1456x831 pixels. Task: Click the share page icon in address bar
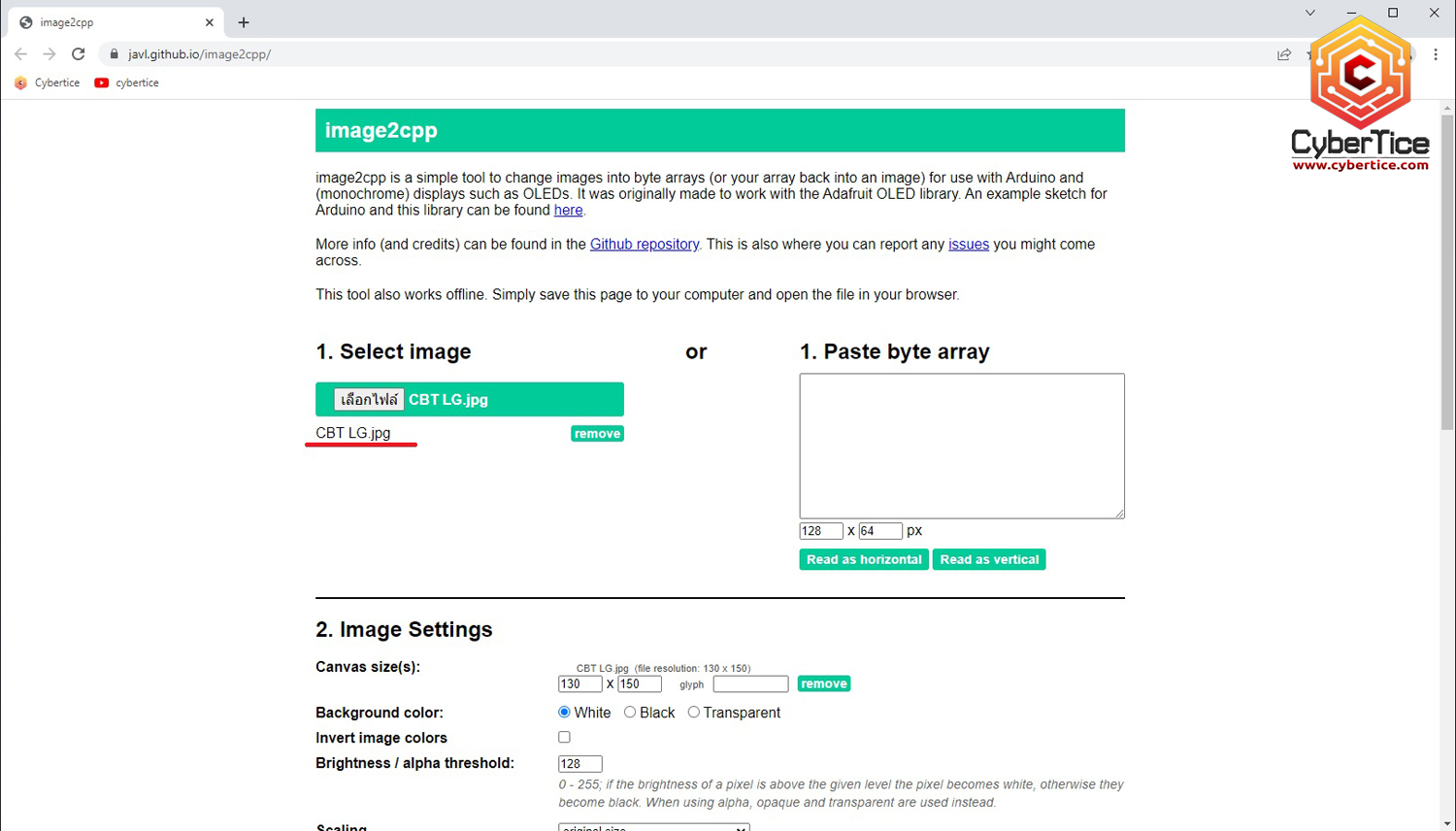pyautogui.click(x=1284, y=54)
